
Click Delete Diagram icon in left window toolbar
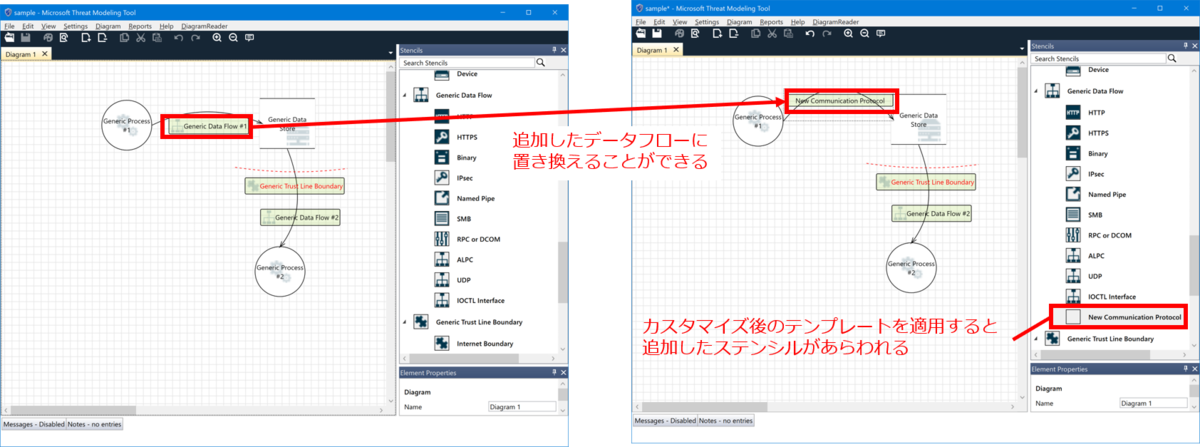103,38
